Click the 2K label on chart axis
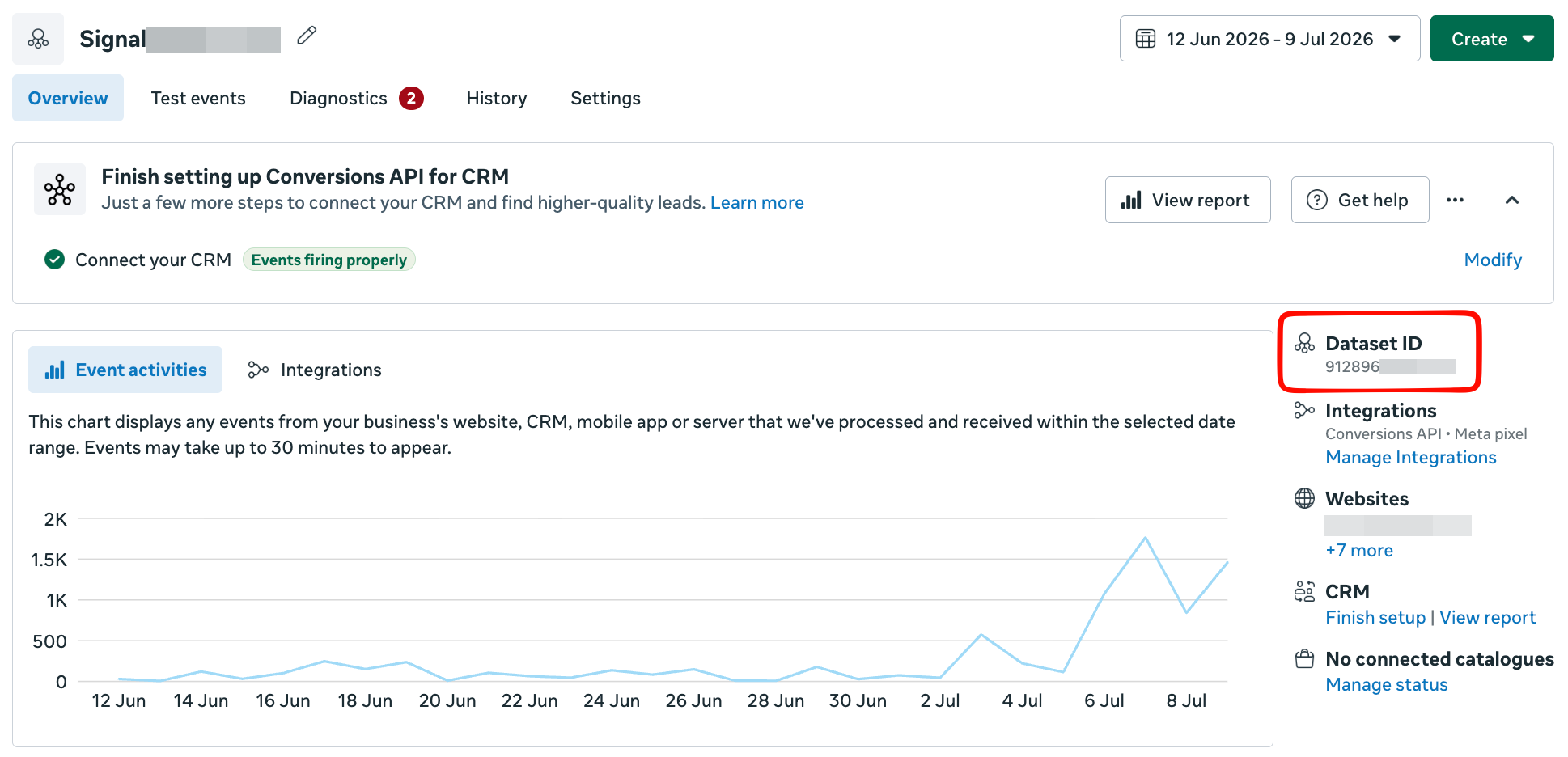Image resolution: width=1568 pixels, height=757 pixels. point(56,519)
